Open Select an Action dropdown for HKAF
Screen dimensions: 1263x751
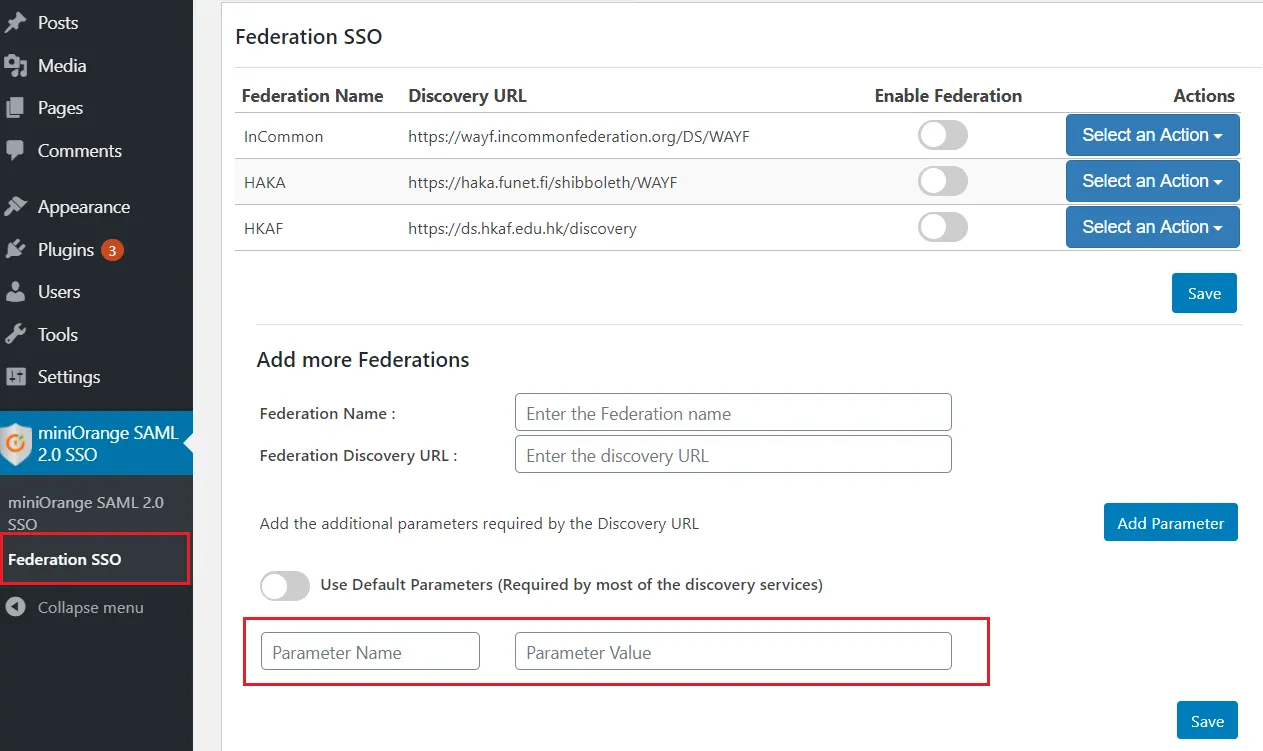[x=1152, y=227]
